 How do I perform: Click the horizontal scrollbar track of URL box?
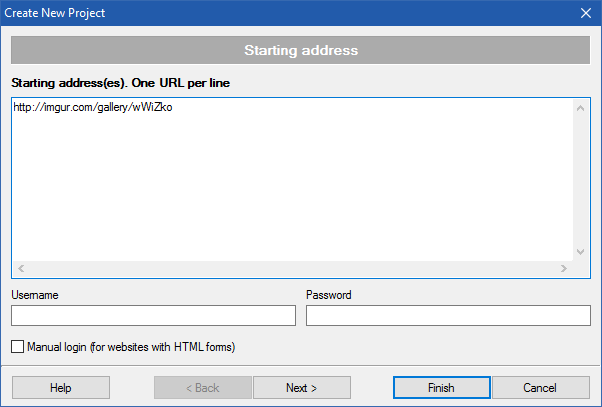tap(292, 268)
